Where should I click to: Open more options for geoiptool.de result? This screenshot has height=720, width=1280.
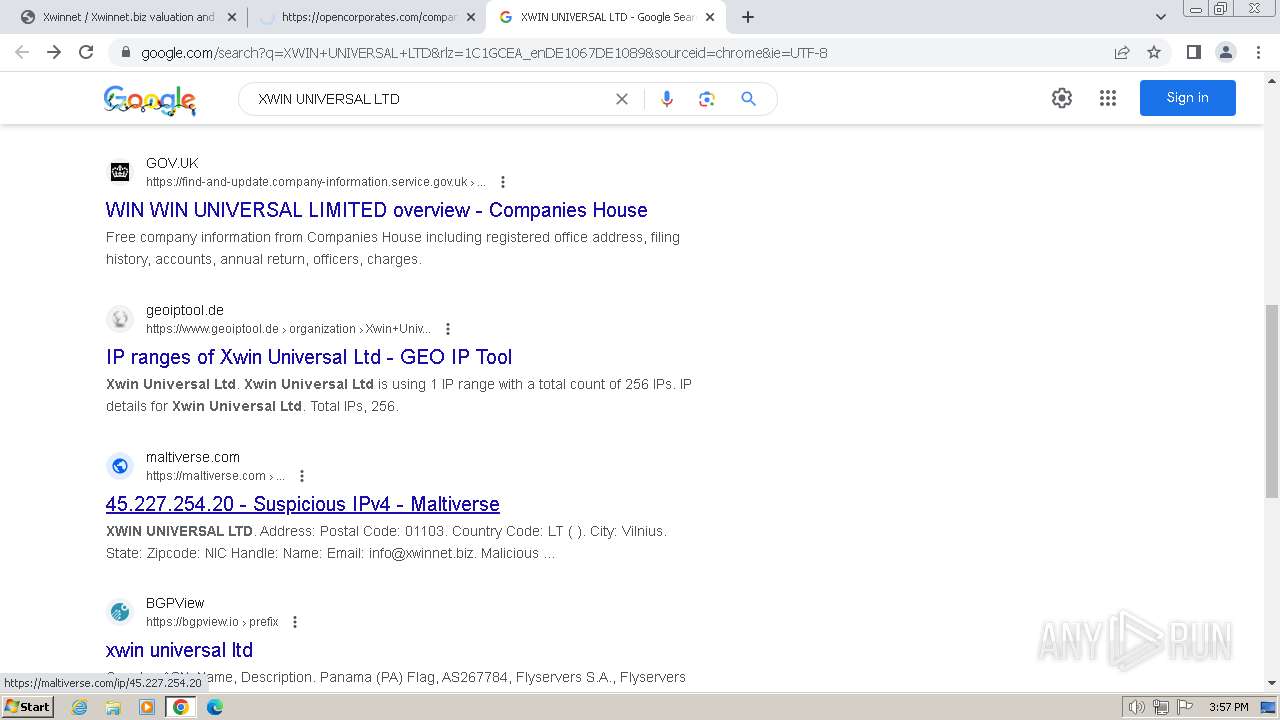[448, 329]
